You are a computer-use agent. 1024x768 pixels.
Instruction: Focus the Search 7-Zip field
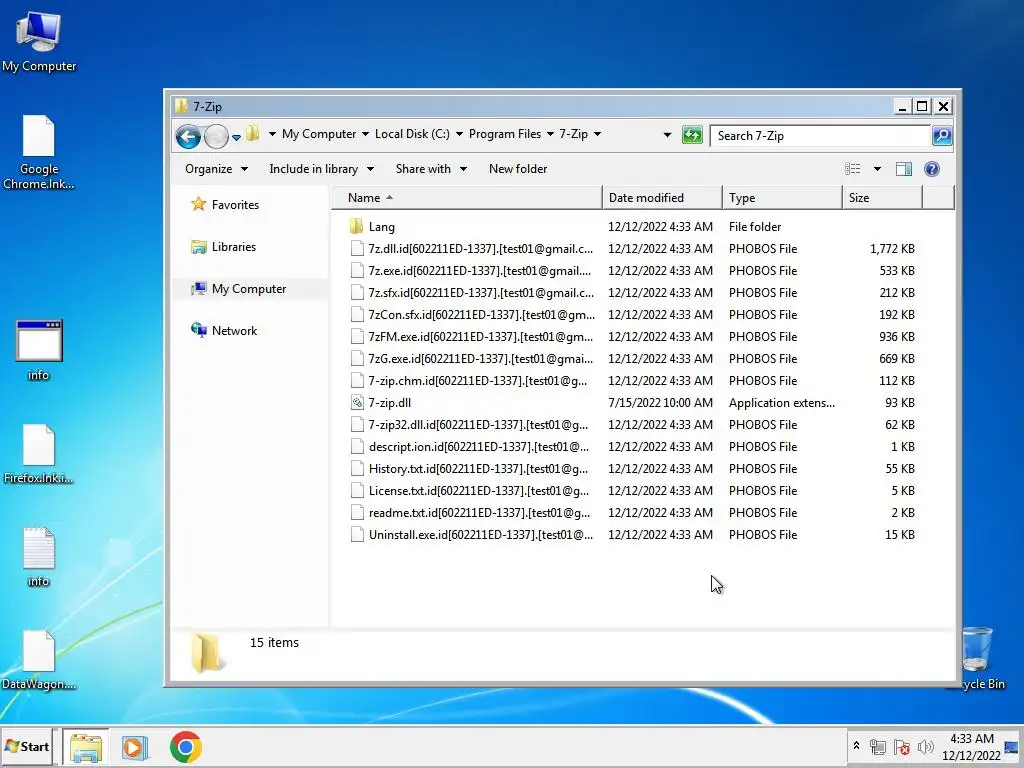pos(820,136)
